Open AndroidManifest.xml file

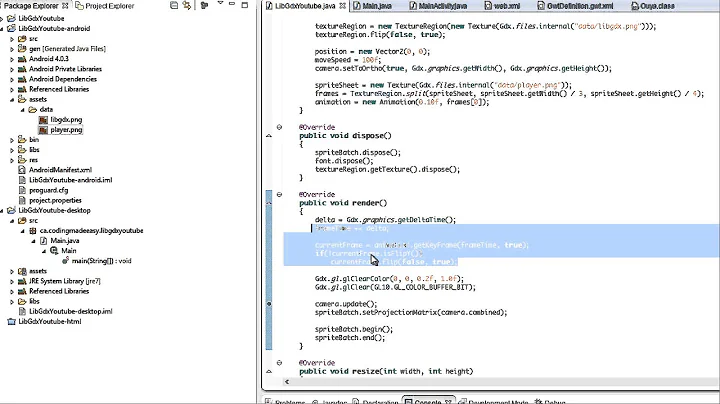click(x=60, y=170)
